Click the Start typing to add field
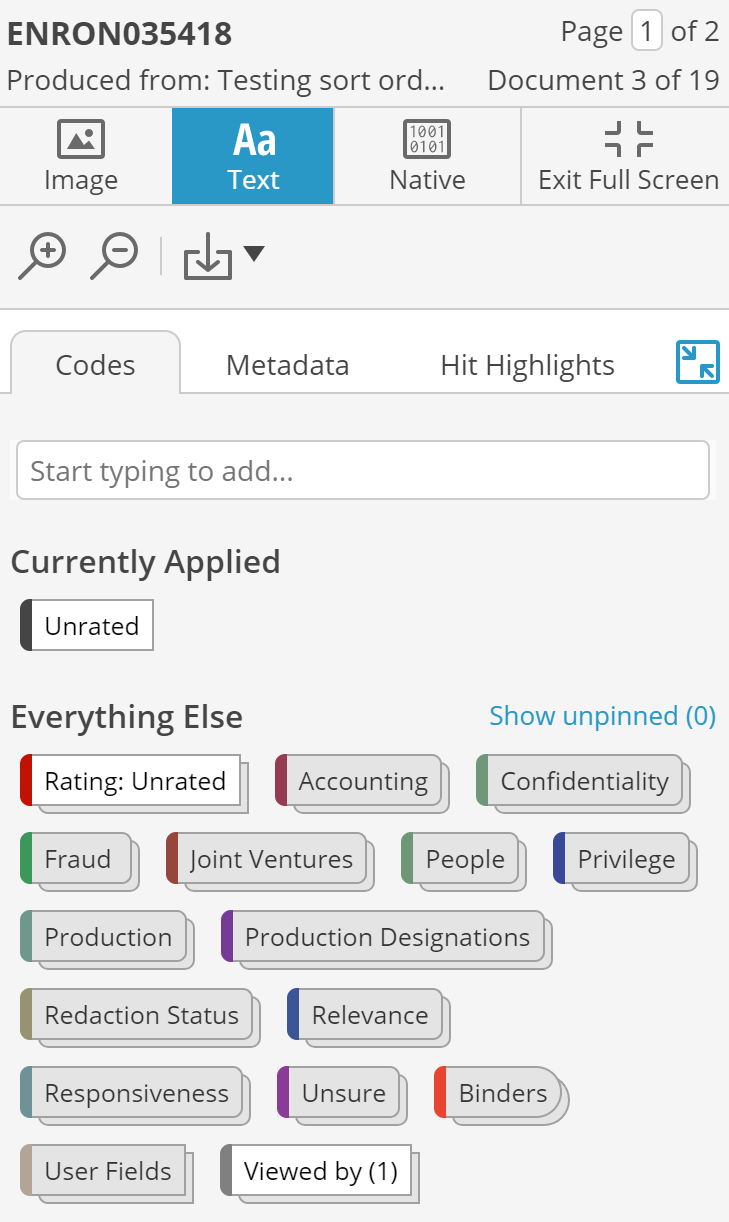 pos(363,471)
